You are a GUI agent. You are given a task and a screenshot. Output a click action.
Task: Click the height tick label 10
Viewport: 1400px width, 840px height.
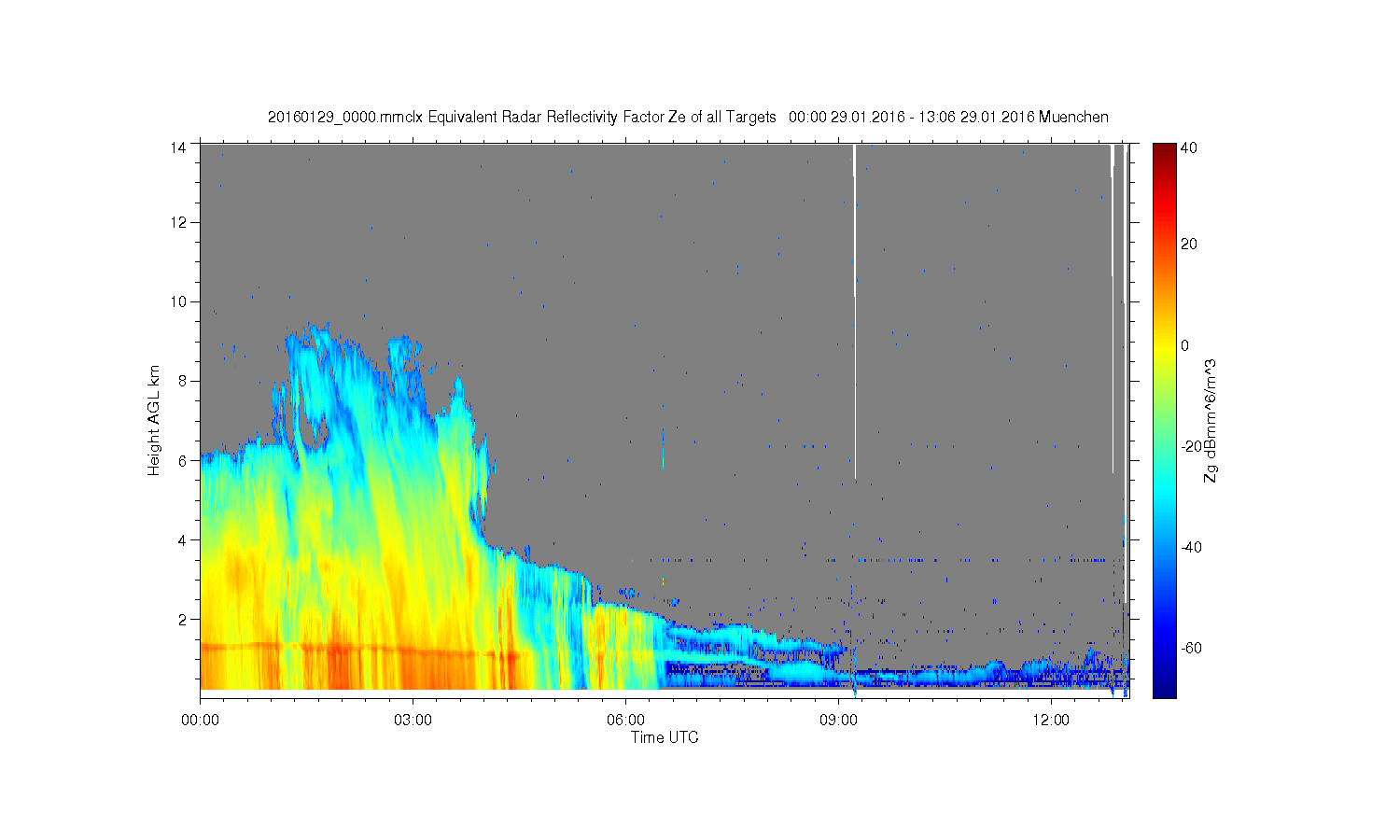(x=179, y=301)
